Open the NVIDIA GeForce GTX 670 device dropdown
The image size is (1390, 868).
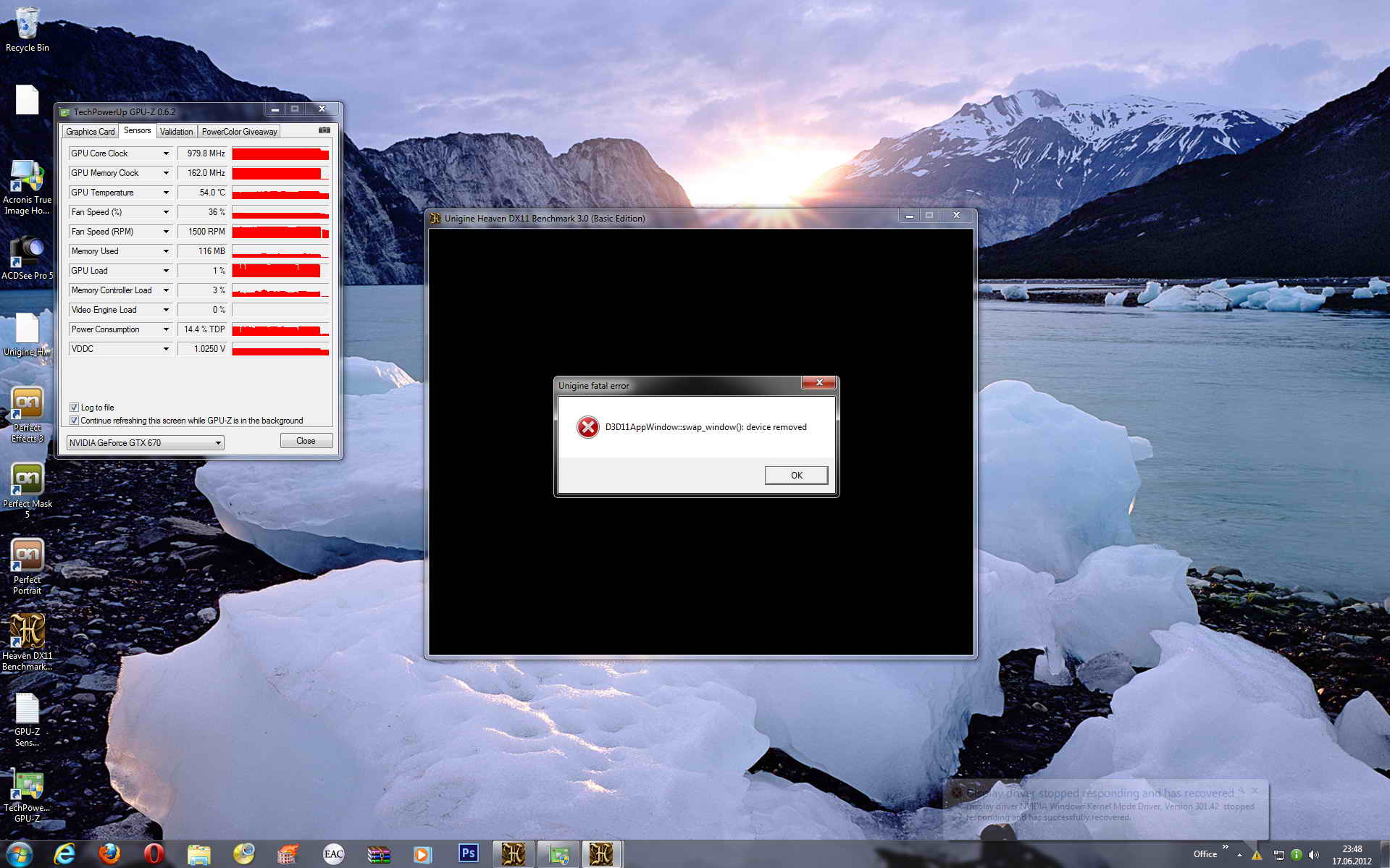[145, 442]
